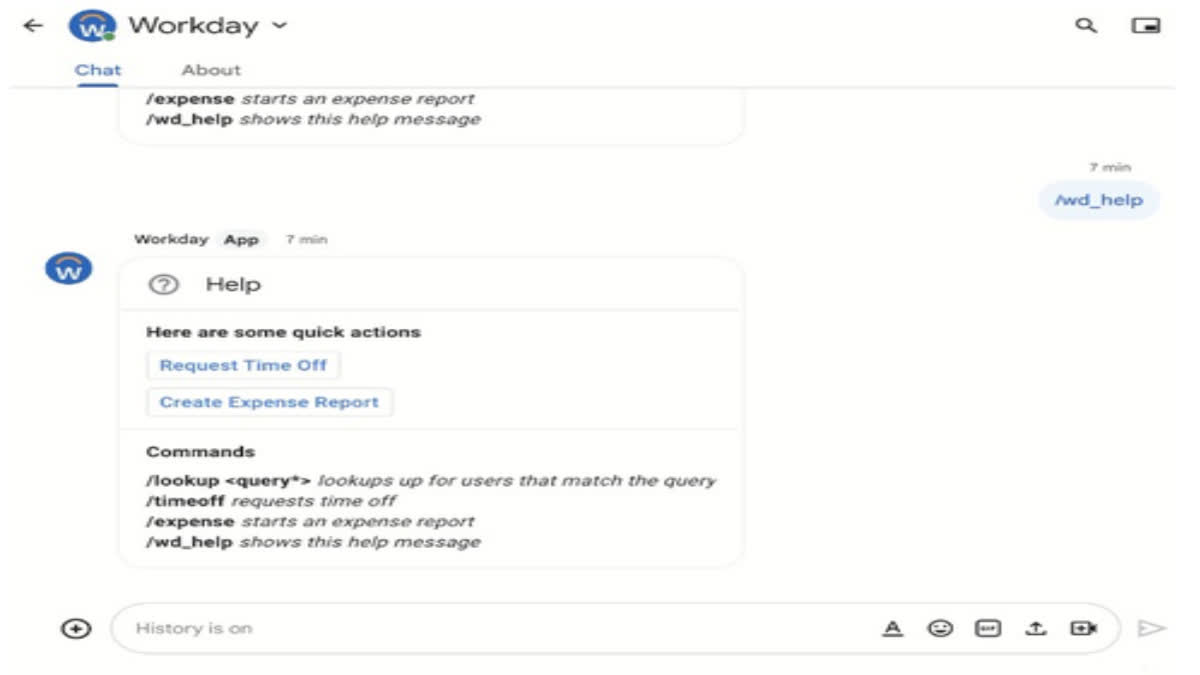
Task: Go back with the back arrow
Action: pyautogui.click(x=30, y=25)
